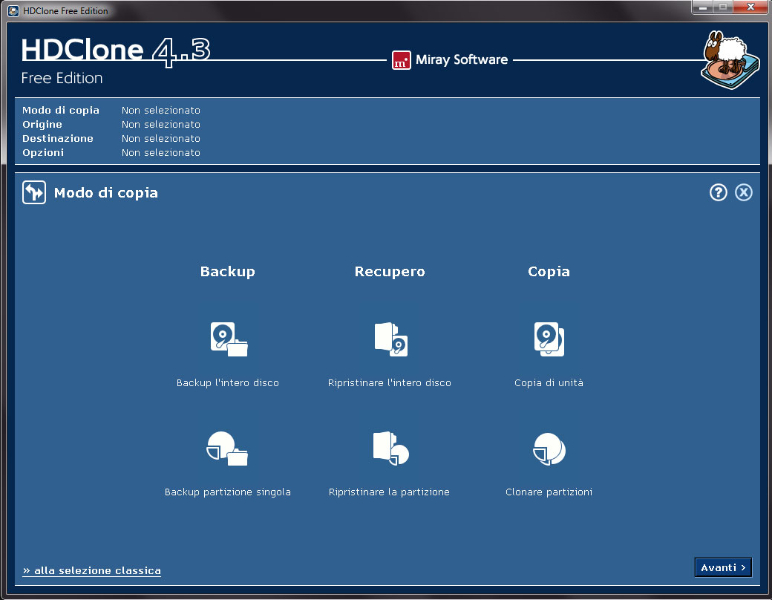Select the Backup l'intero disco icon
Viewport: 772px width, 600px height.
[x=228, y=340]
